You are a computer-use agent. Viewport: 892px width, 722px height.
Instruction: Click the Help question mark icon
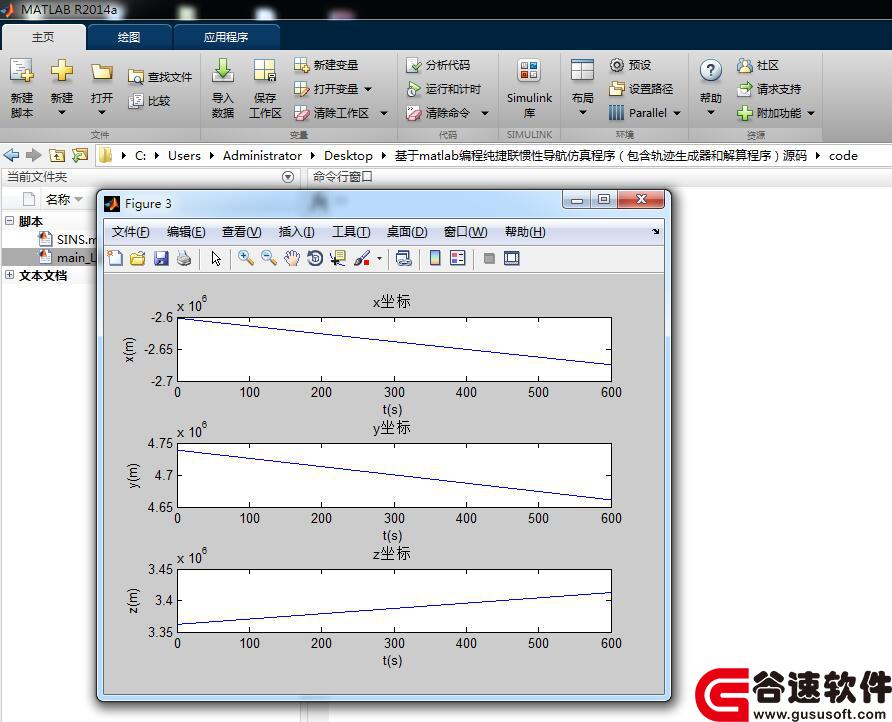coord(711,71)
